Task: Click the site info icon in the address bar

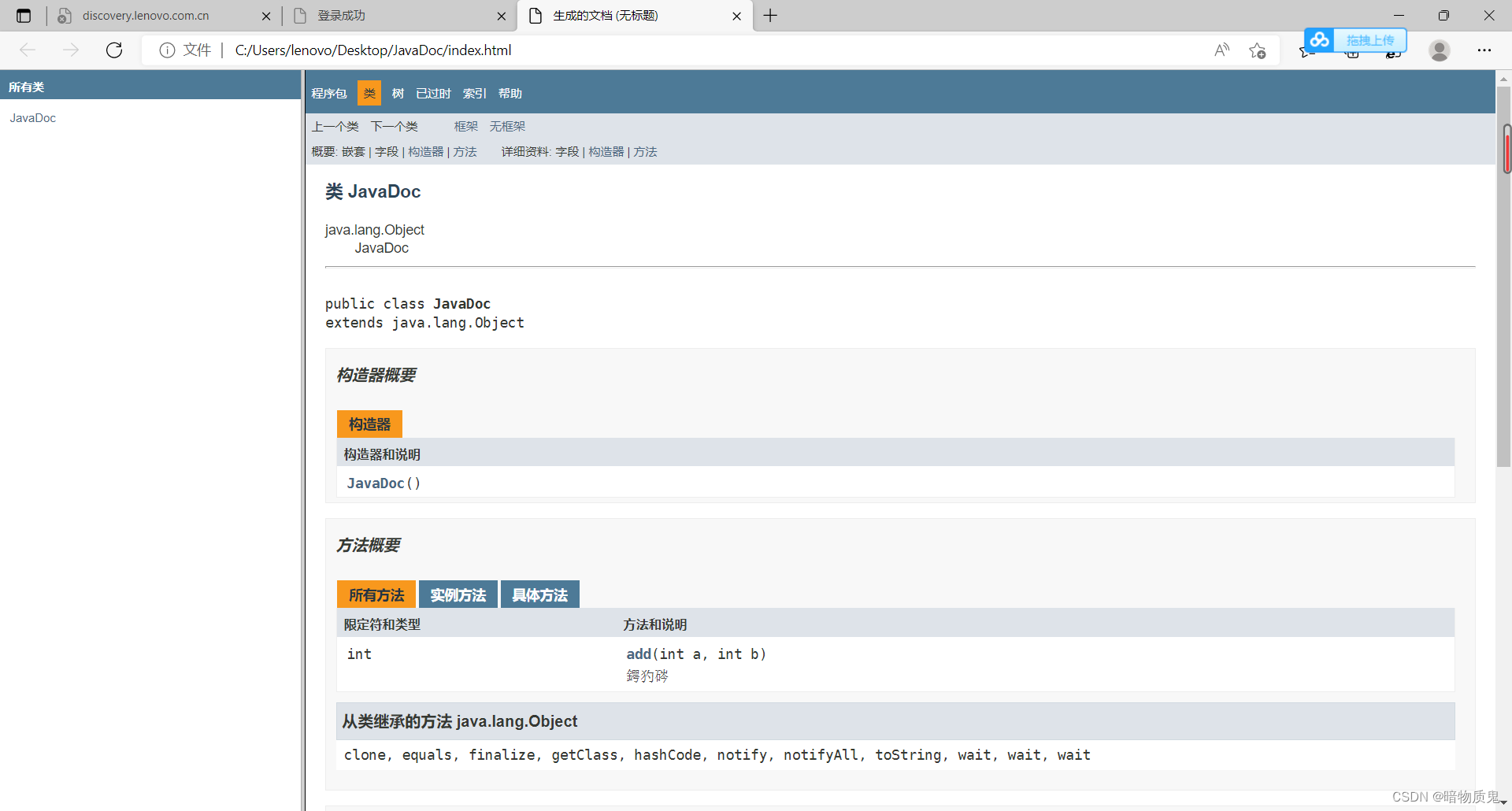Action: tap(167, 50)
